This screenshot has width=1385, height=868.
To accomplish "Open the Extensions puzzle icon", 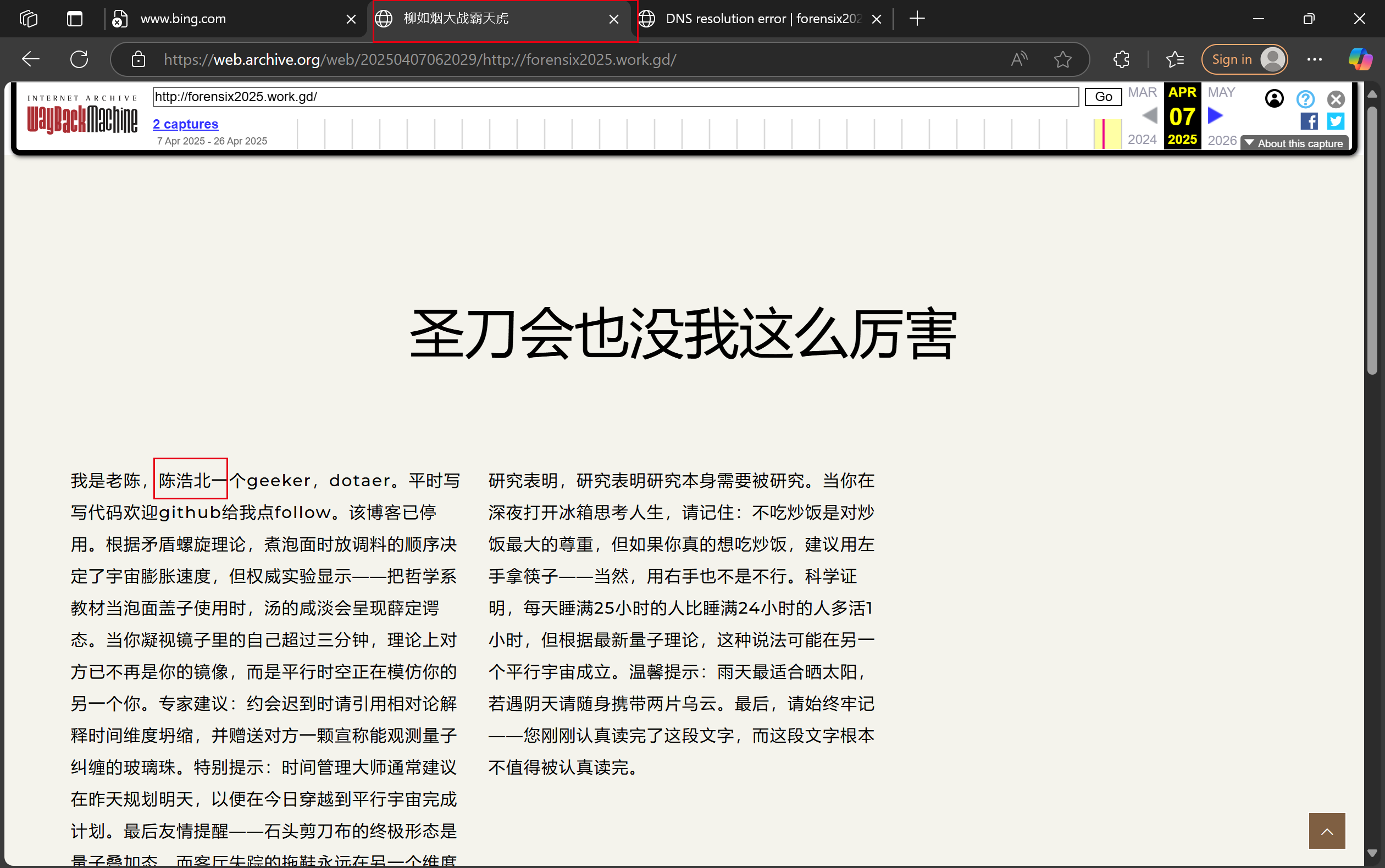I will click(1121, 59).
